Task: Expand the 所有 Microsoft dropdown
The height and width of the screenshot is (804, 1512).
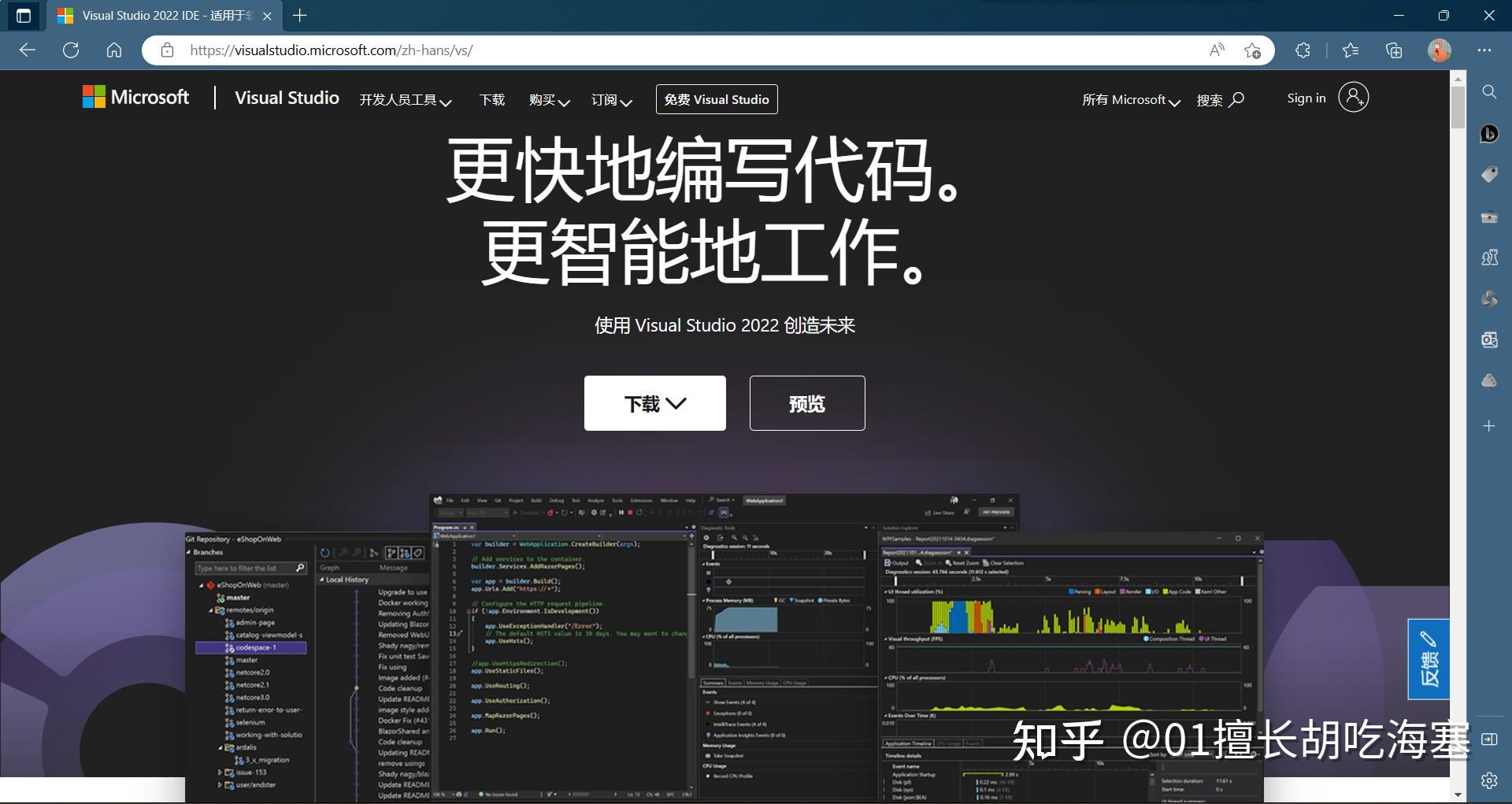Action: [1129, 100]
